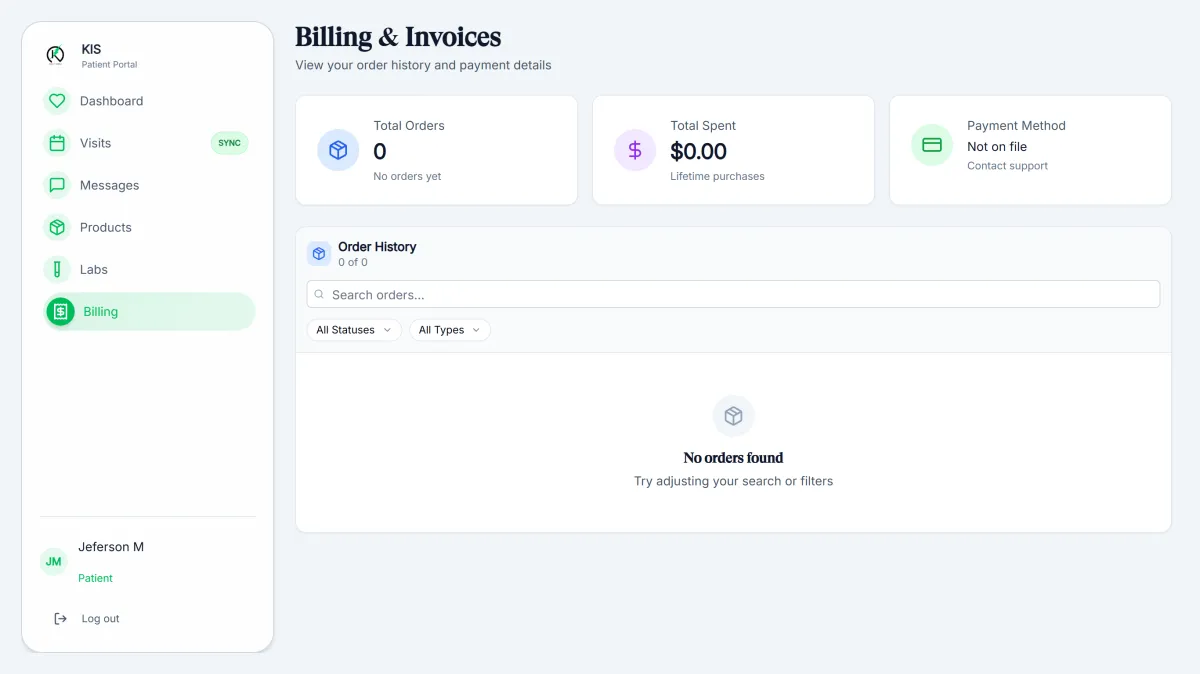Go to the Products page
This screenshot has height=674, width=1200.
click(106, 227)
